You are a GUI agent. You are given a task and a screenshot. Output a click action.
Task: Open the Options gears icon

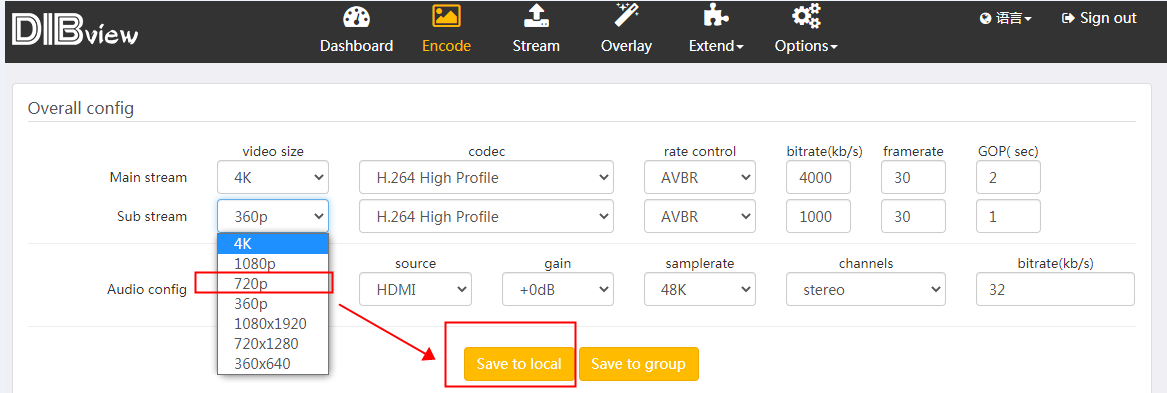[806, 16]
